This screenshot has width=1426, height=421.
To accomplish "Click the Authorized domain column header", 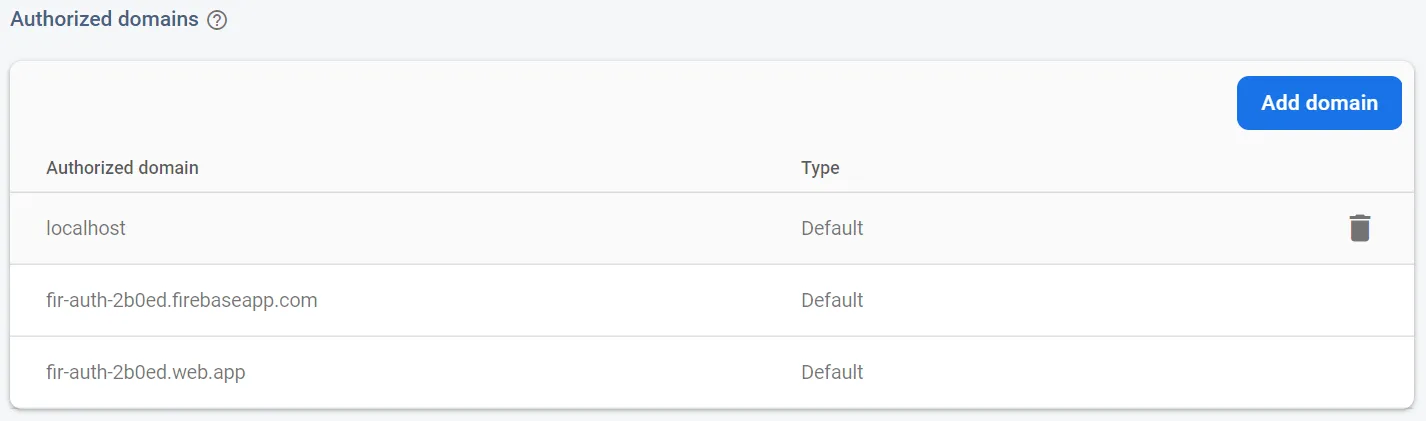I will click(x=122, y=168).
